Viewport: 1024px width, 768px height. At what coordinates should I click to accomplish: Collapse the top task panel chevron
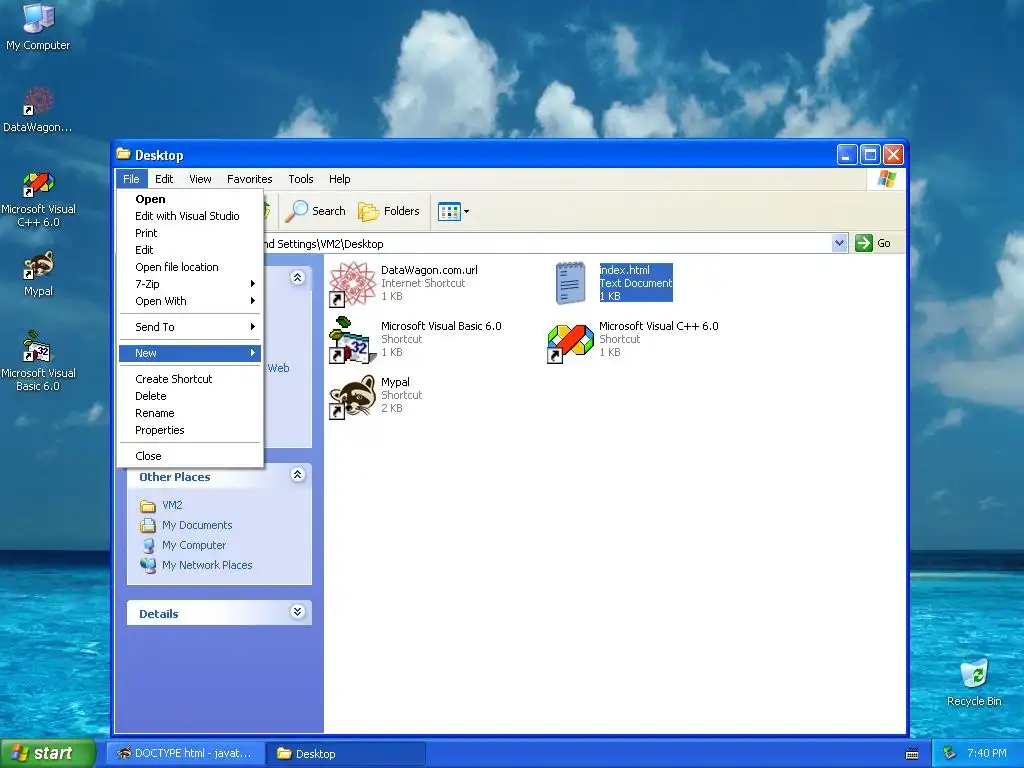(x=297, y=278)
